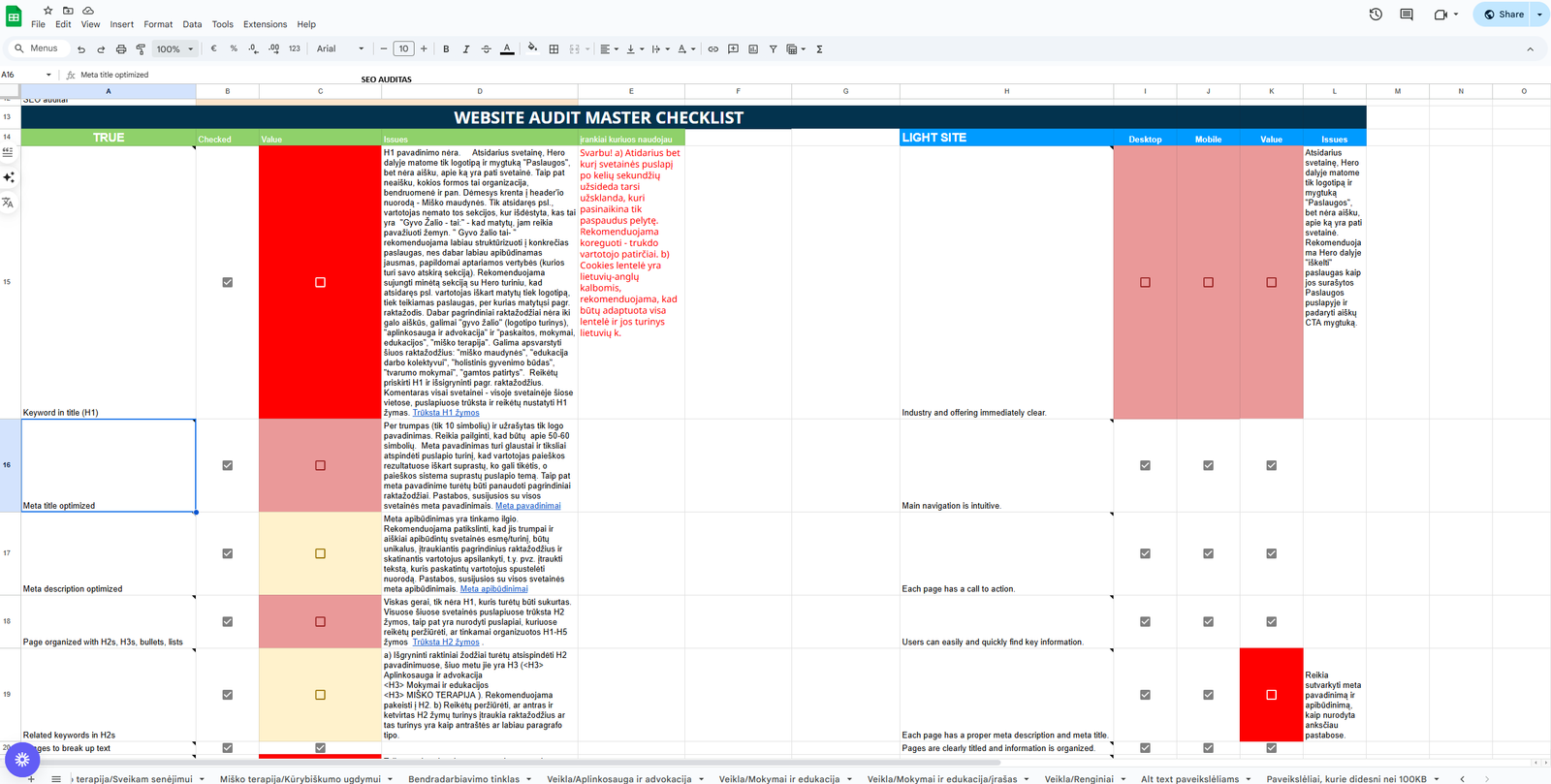Viewport: 1551px width, 784px height.
Task: Open the borders tool
Action: (554, 48)
